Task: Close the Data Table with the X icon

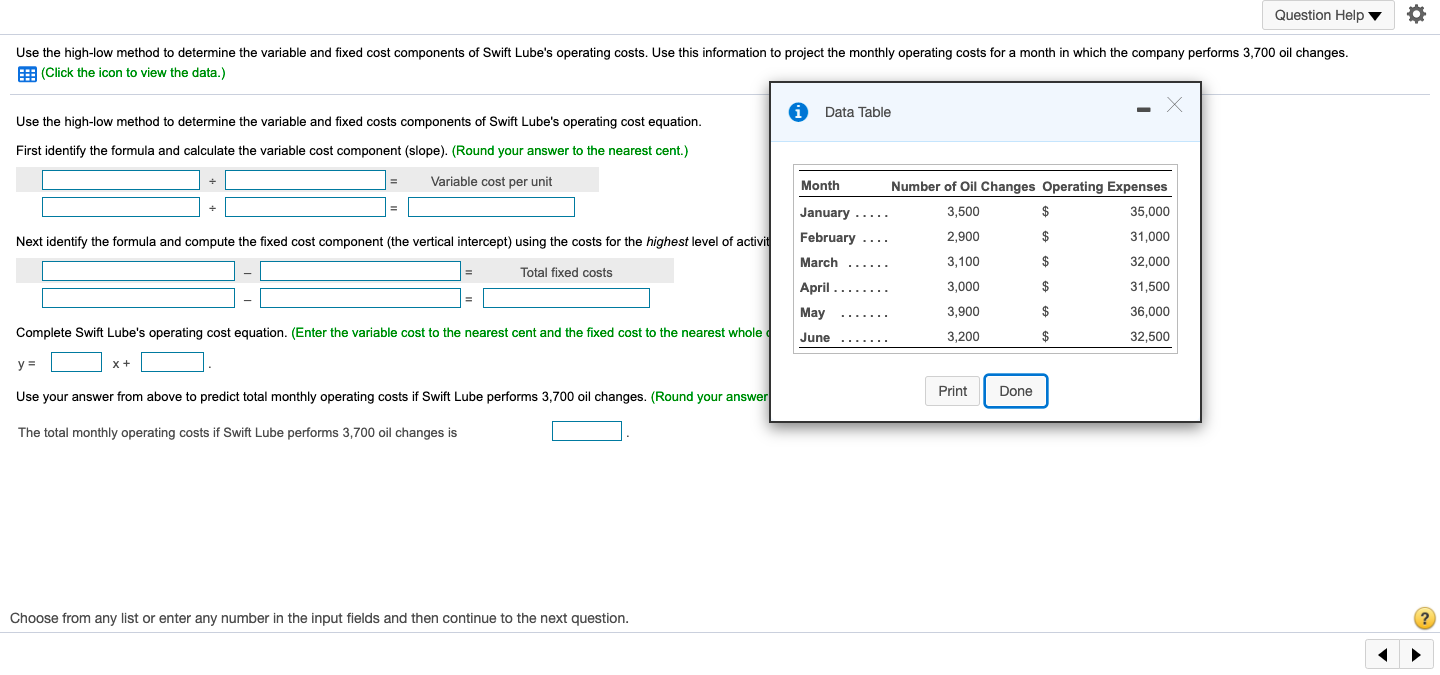Action: coord(1174,104)
